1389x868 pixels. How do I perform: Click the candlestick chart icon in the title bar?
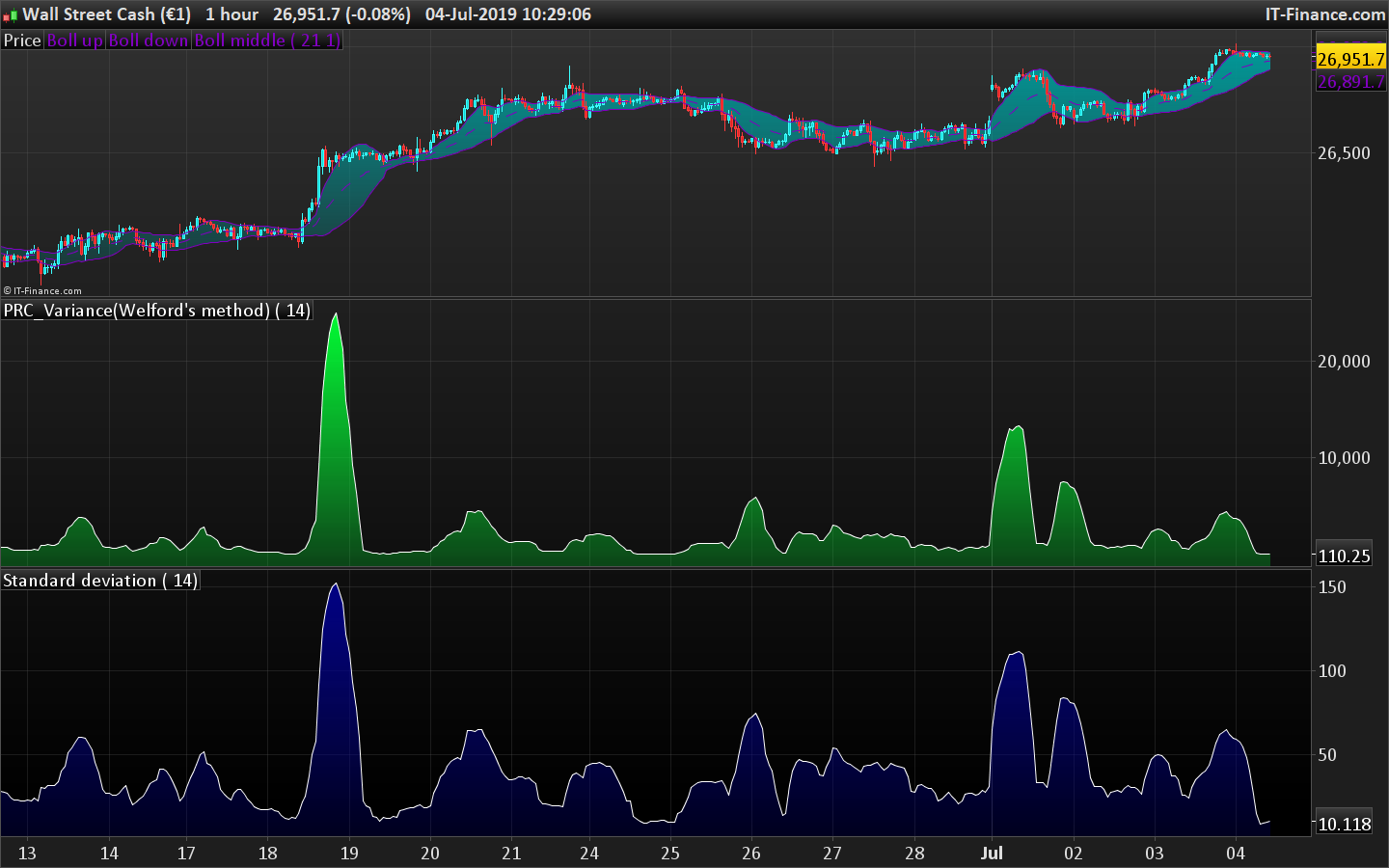[10, 14]
